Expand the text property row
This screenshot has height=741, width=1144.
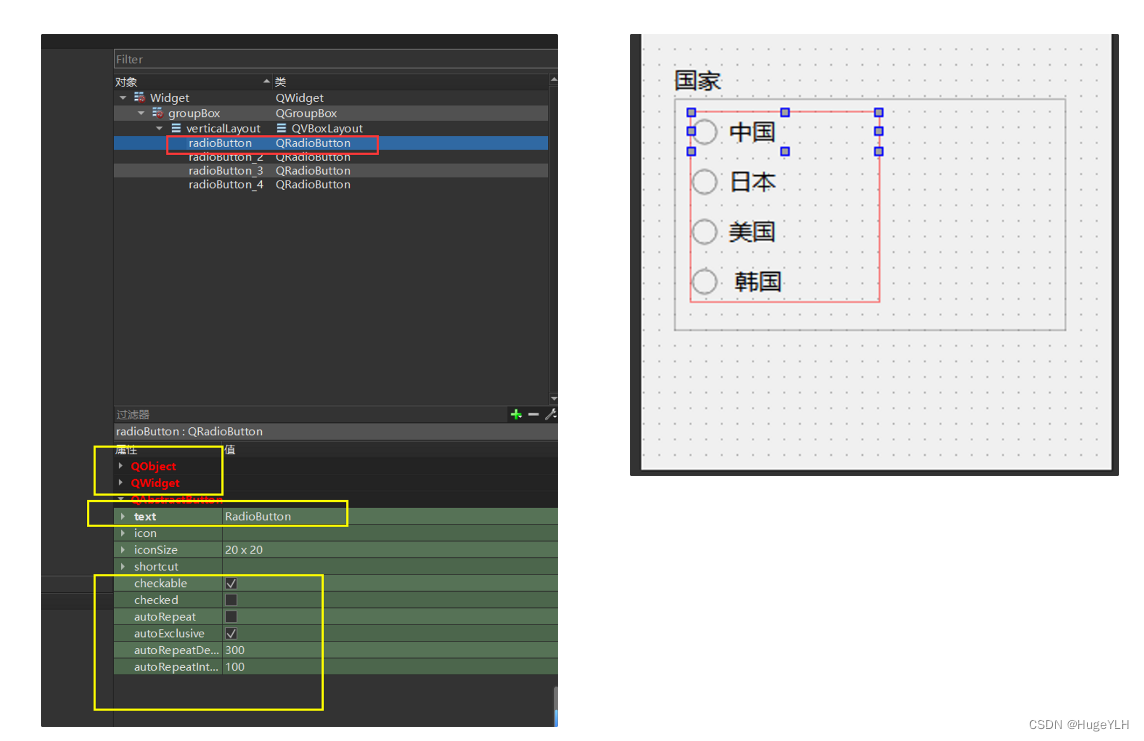pyautogui.click(x=123, y=516)
